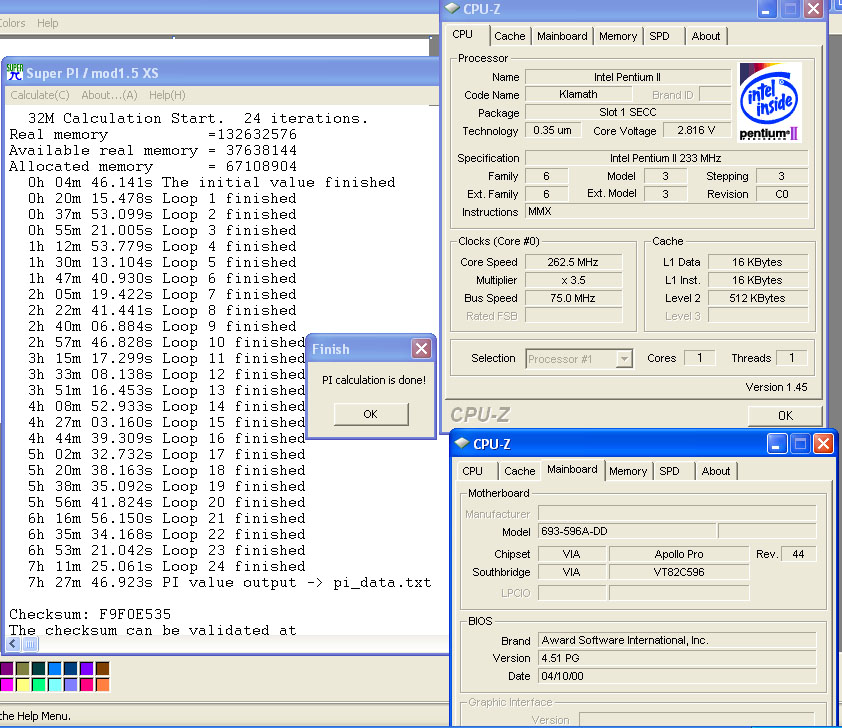Click the Core Voltage value 2.816 V

[x=696, y=130]
